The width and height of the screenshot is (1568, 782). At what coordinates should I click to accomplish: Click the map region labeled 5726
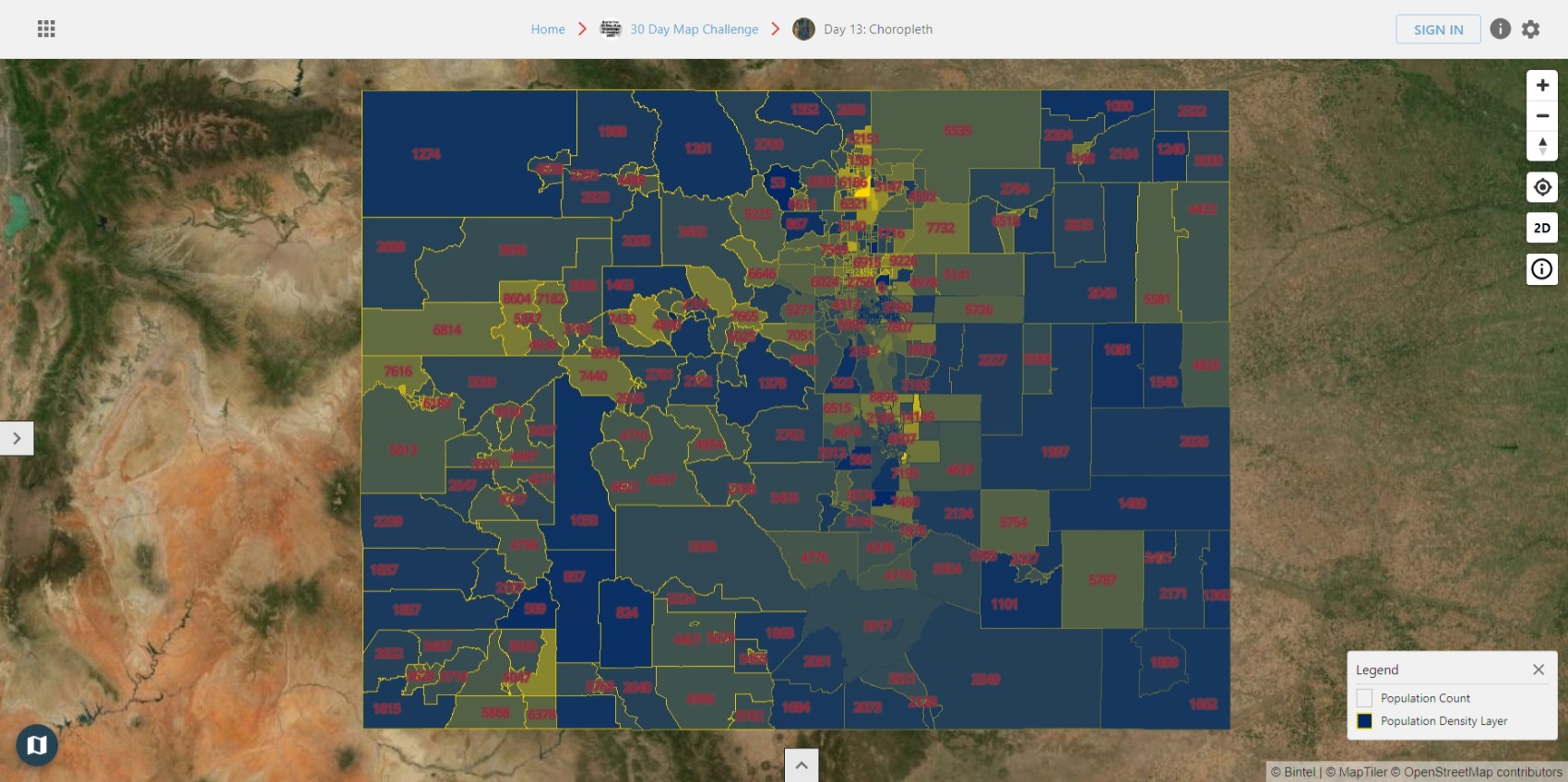[980, 310]
